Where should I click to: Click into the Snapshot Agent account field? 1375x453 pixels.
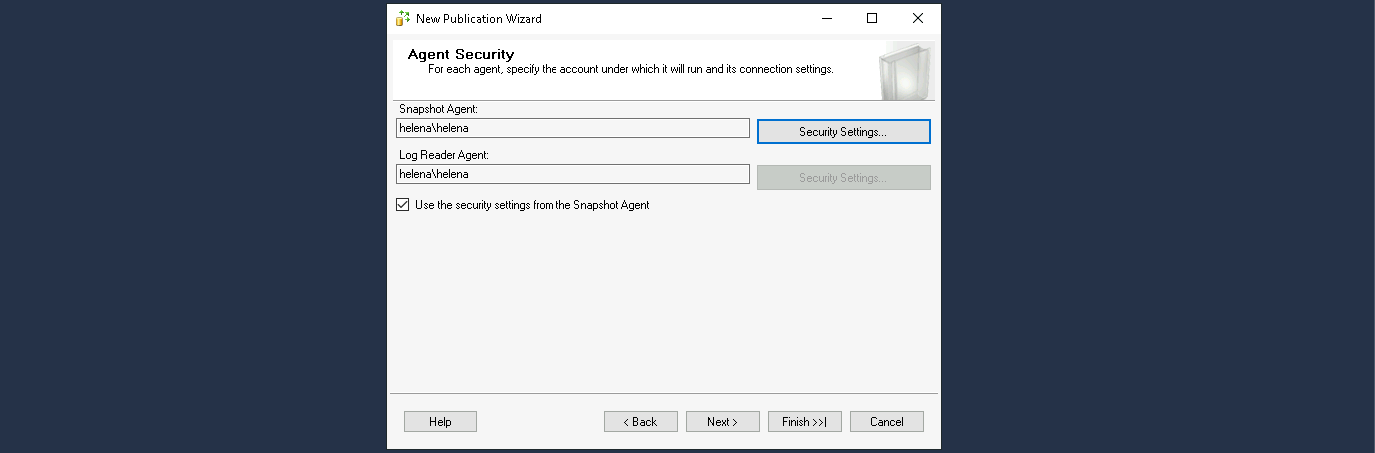point(572,128)
